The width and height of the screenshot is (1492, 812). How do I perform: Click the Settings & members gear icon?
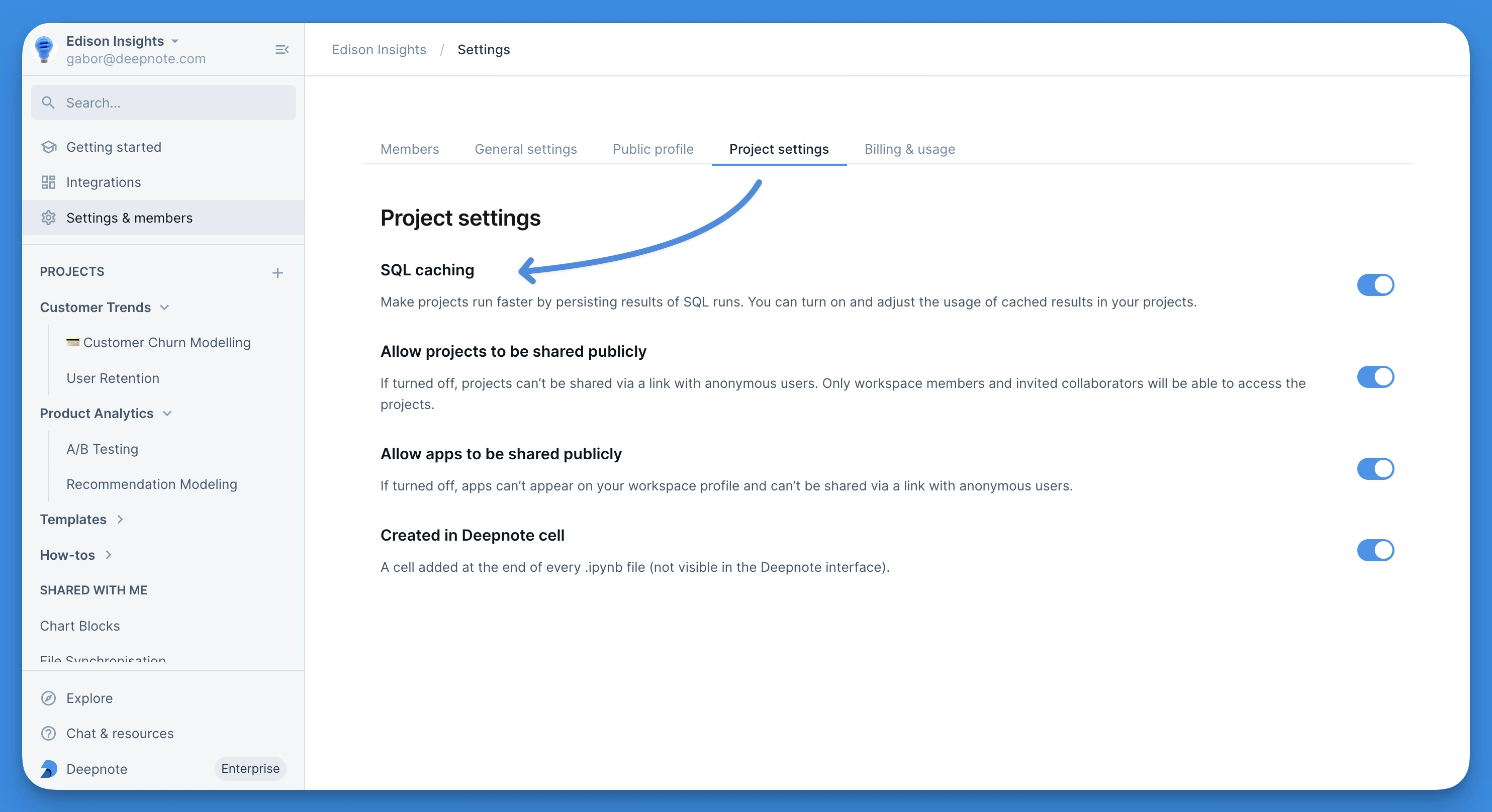point(49,218)
